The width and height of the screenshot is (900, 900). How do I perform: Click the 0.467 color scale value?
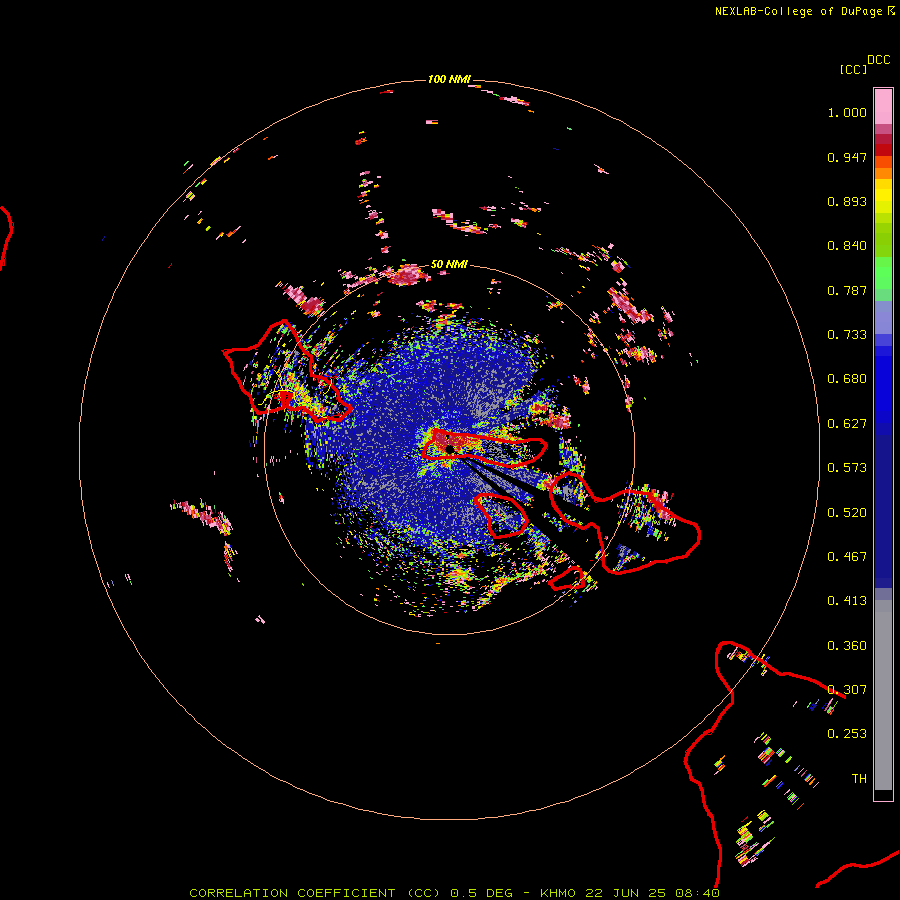click(x=847, y=557)
